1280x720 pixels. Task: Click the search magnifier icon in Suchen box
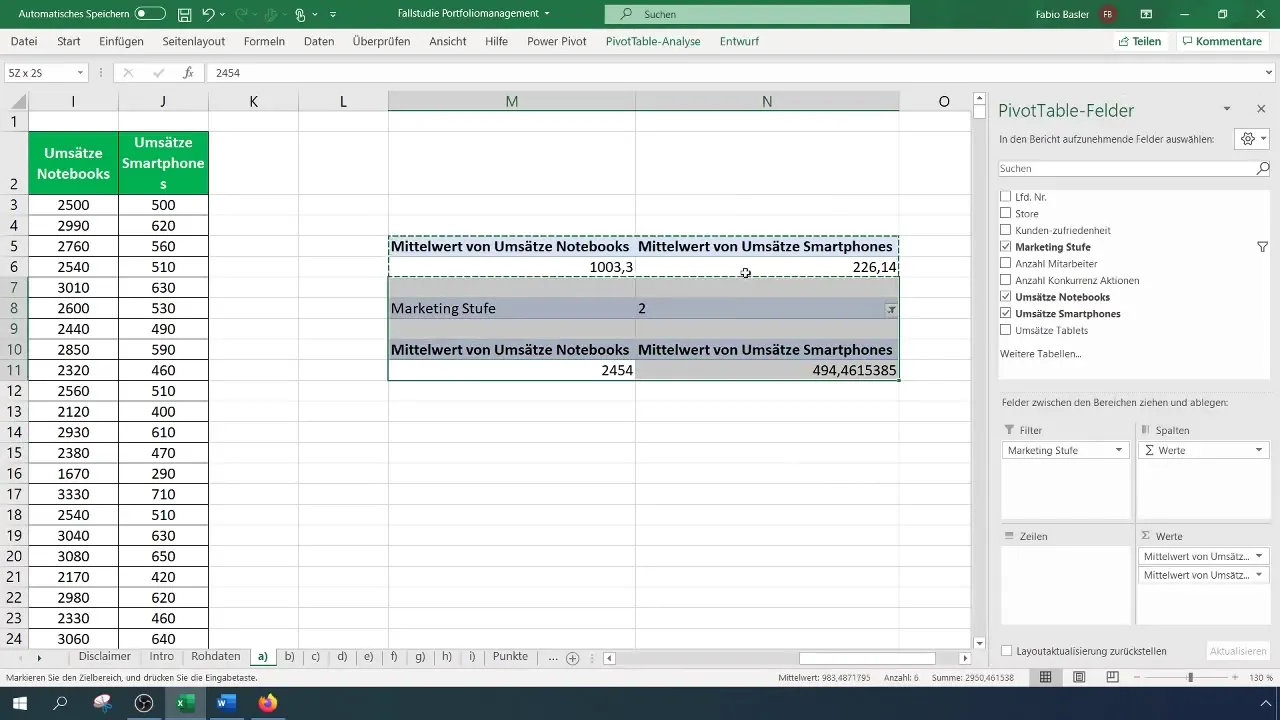tap(626, 15)
